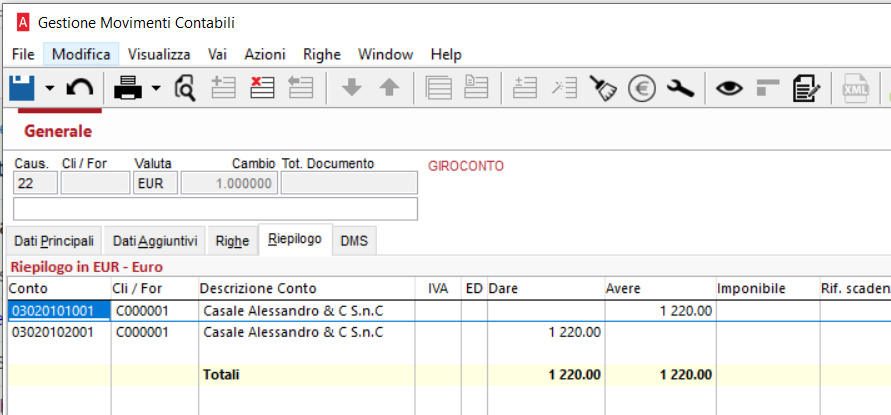Click the row icon with left arrow
This screenshot has height=415, width=891.
tap(301, 88)
